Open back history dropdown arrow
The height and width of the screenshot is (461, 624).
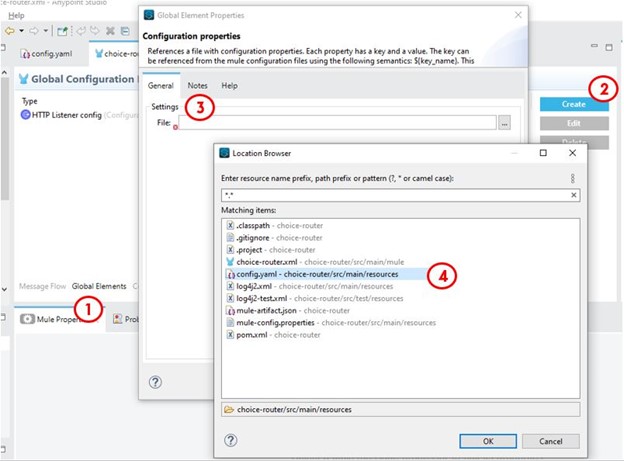click(21, 32)
